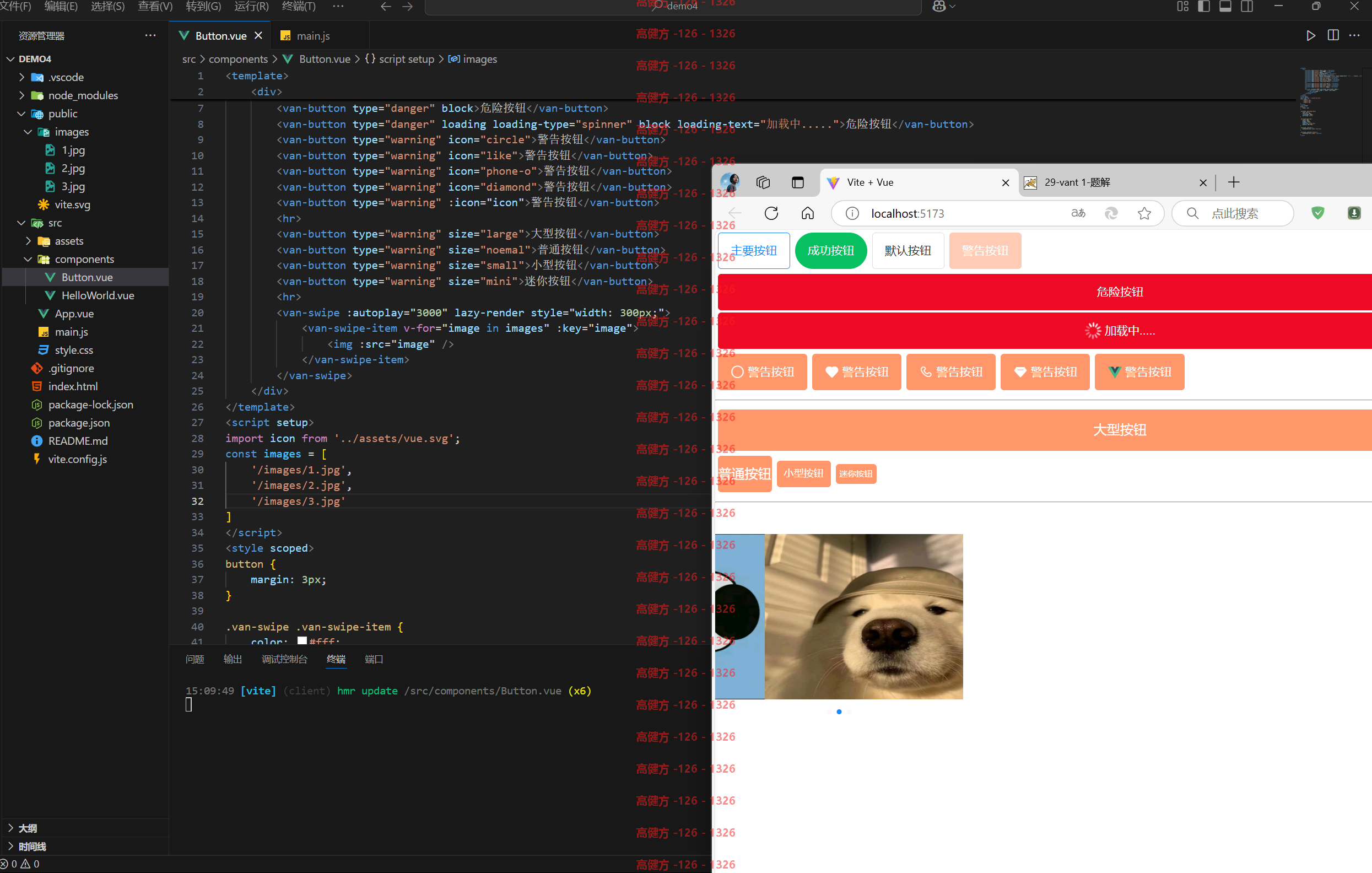The image size is (1372, 873).
Task: Open the 运行(R) menu
Action: (251, 6)
